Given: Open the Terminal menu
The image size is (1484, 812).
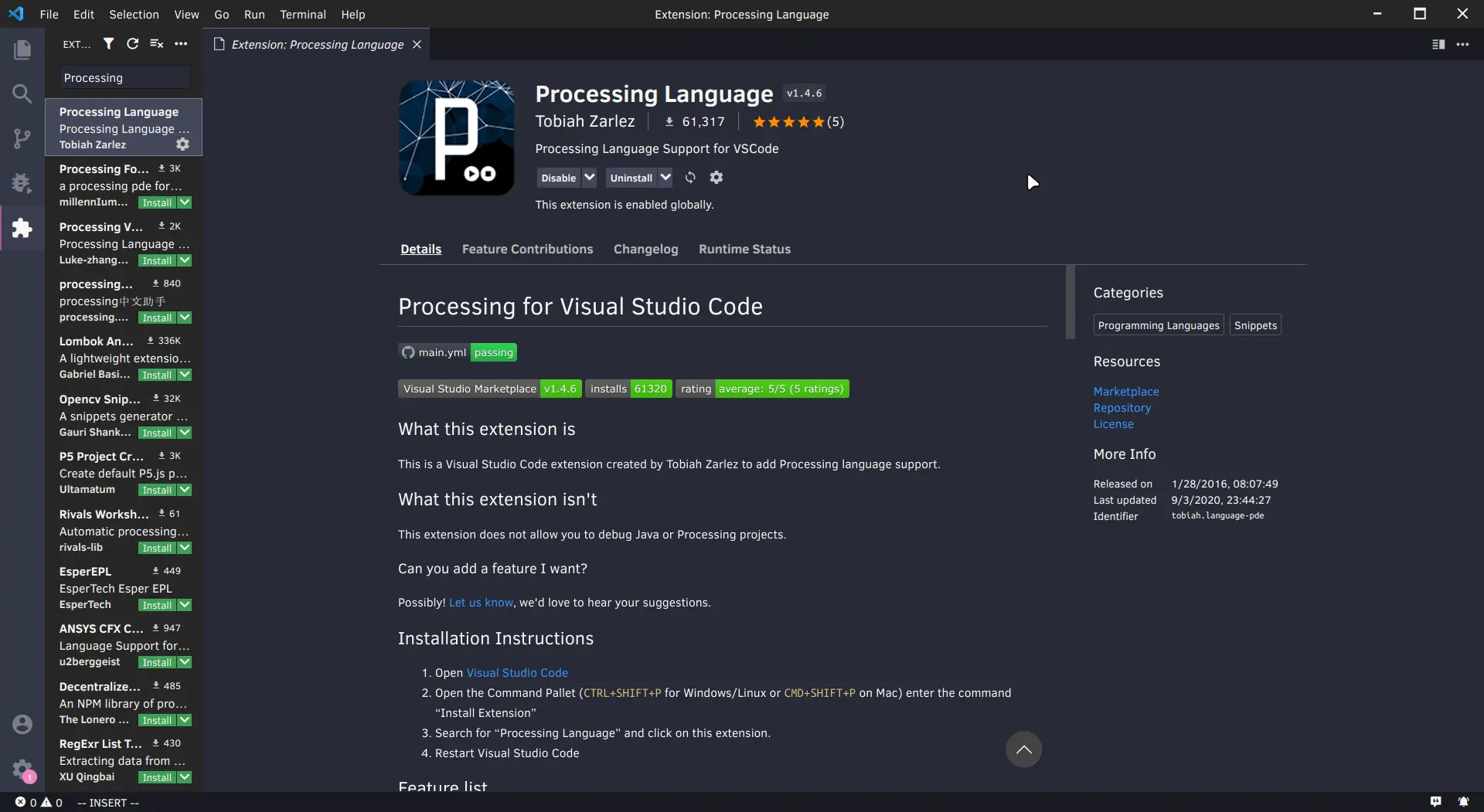Looking at the screenshot, I should tap(302, 14).
